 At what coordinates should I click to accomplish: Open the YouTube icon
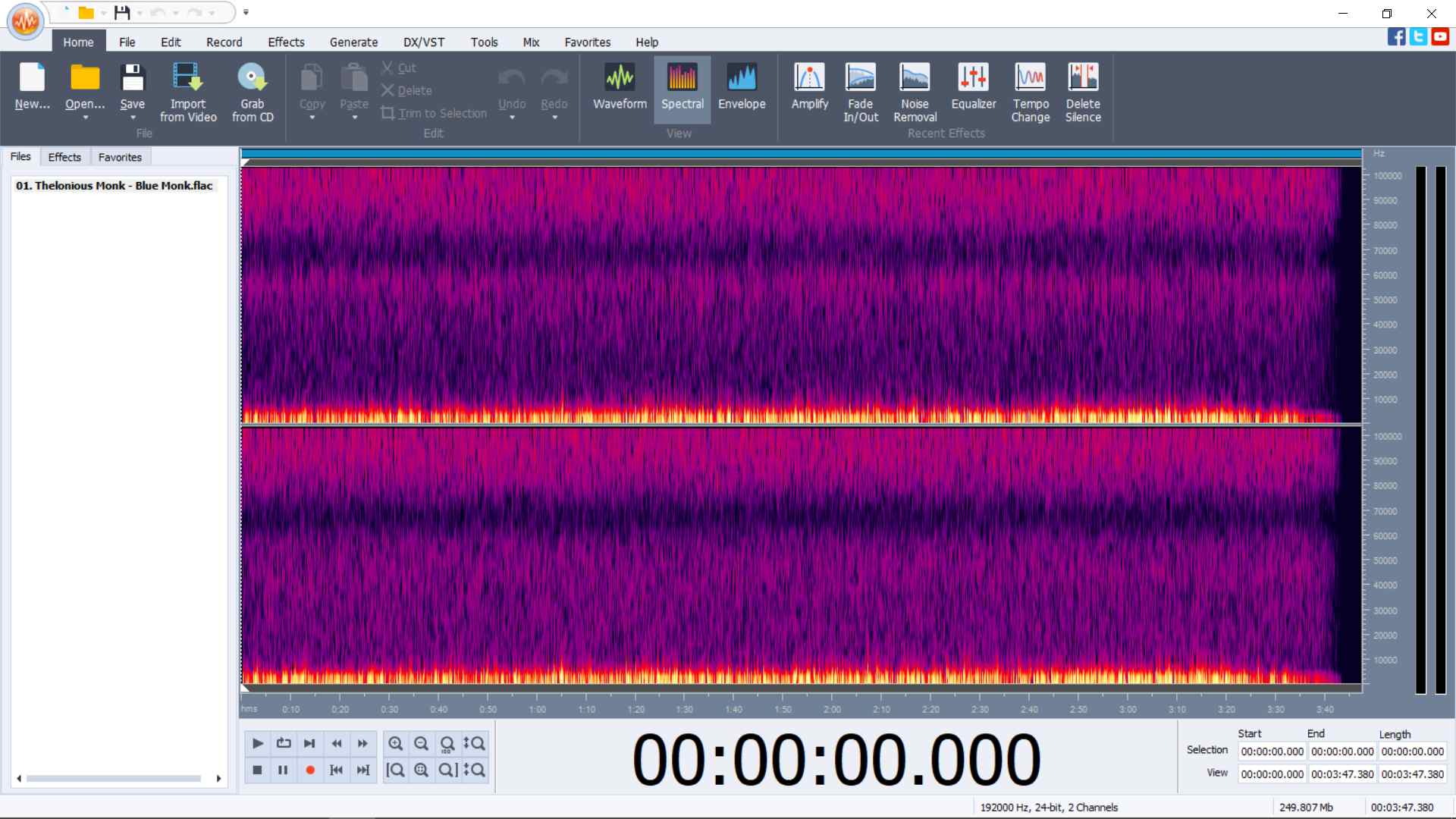(1441, 36)
